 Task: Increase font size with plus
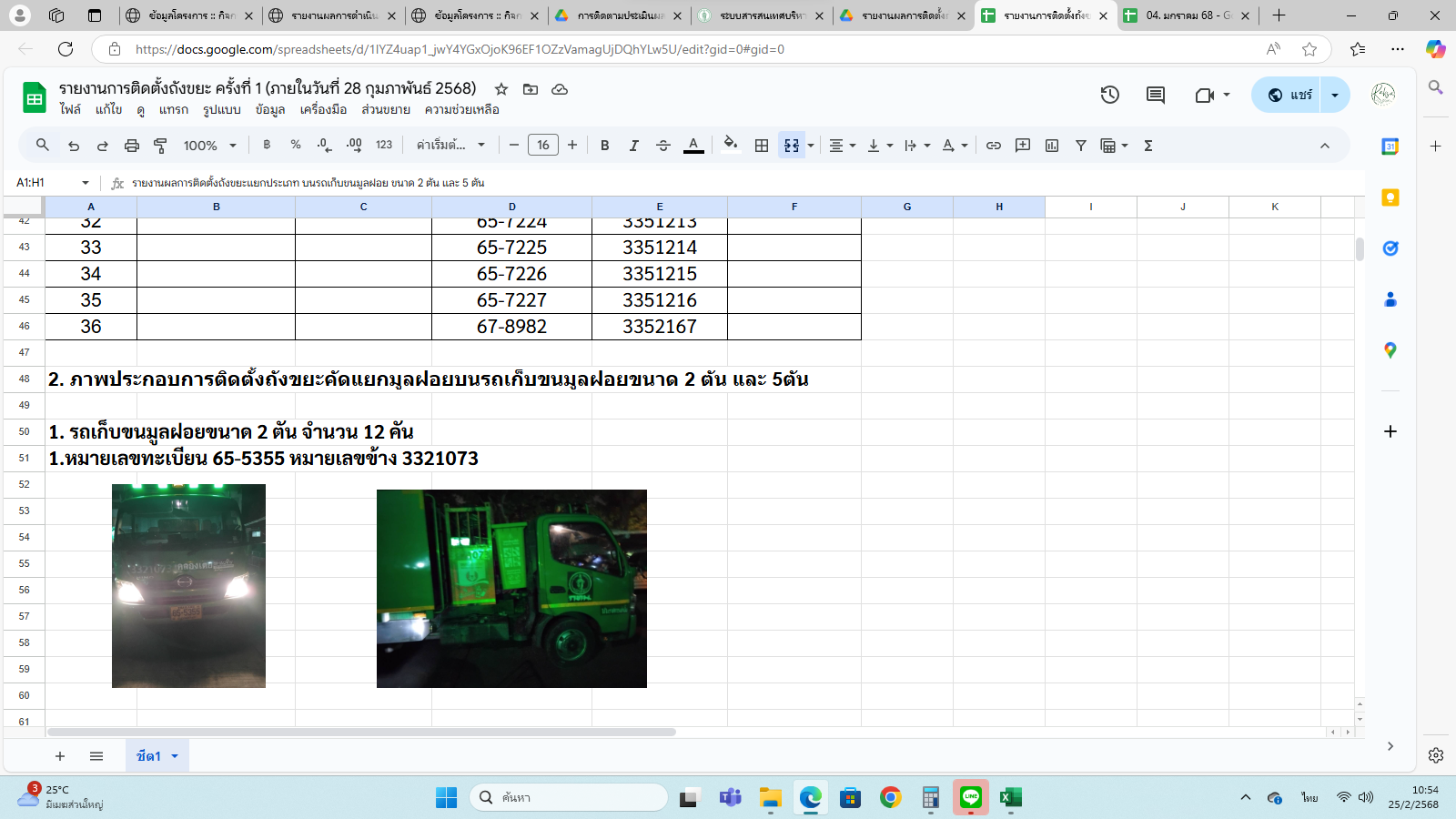[x=572, y=146]
